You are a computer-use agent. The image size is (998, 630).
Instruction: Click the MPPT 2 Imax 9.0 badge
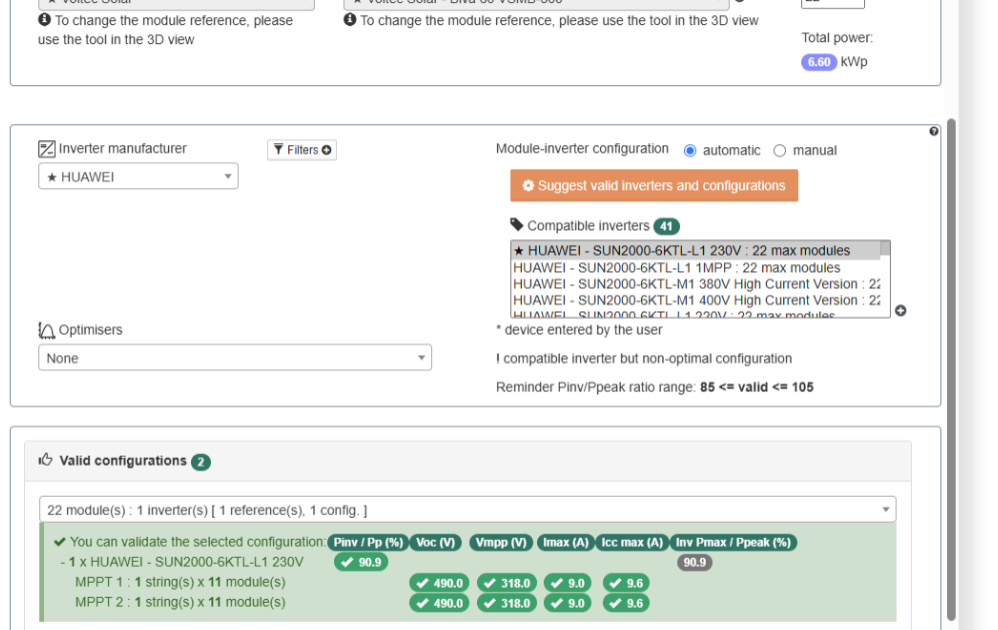[567, 603]
